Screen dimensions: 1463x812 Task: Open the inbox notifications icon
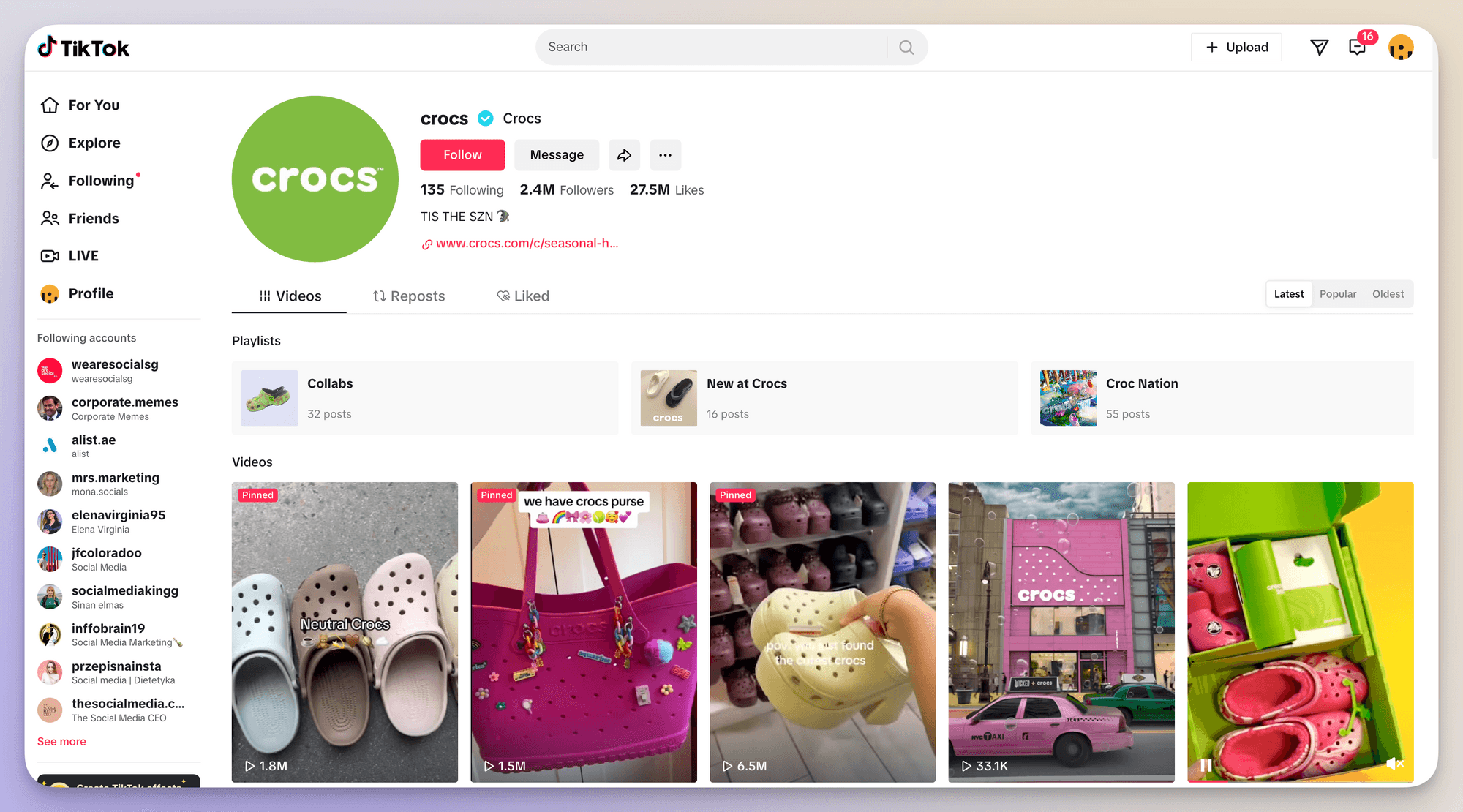(1358, 48)
